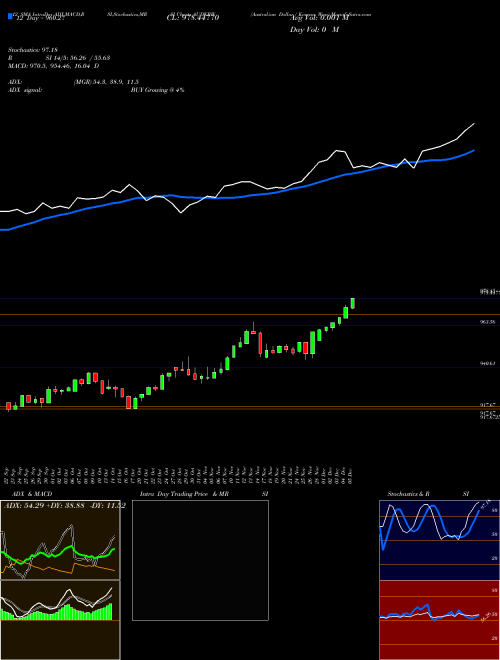
Task: Click the 'Avg Vol: 0.001 M' text
Action: tap(319, 18)
